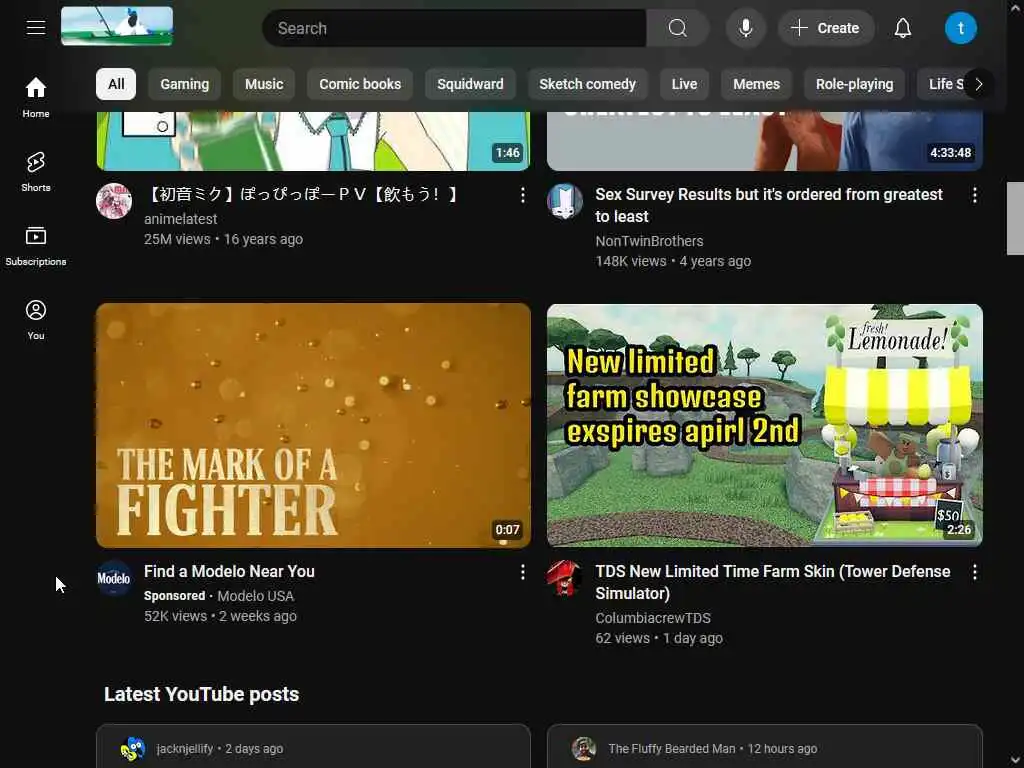Open jacknjellify post author name
This screenshot has height=768, width=1024.
[x=185, y=748]
